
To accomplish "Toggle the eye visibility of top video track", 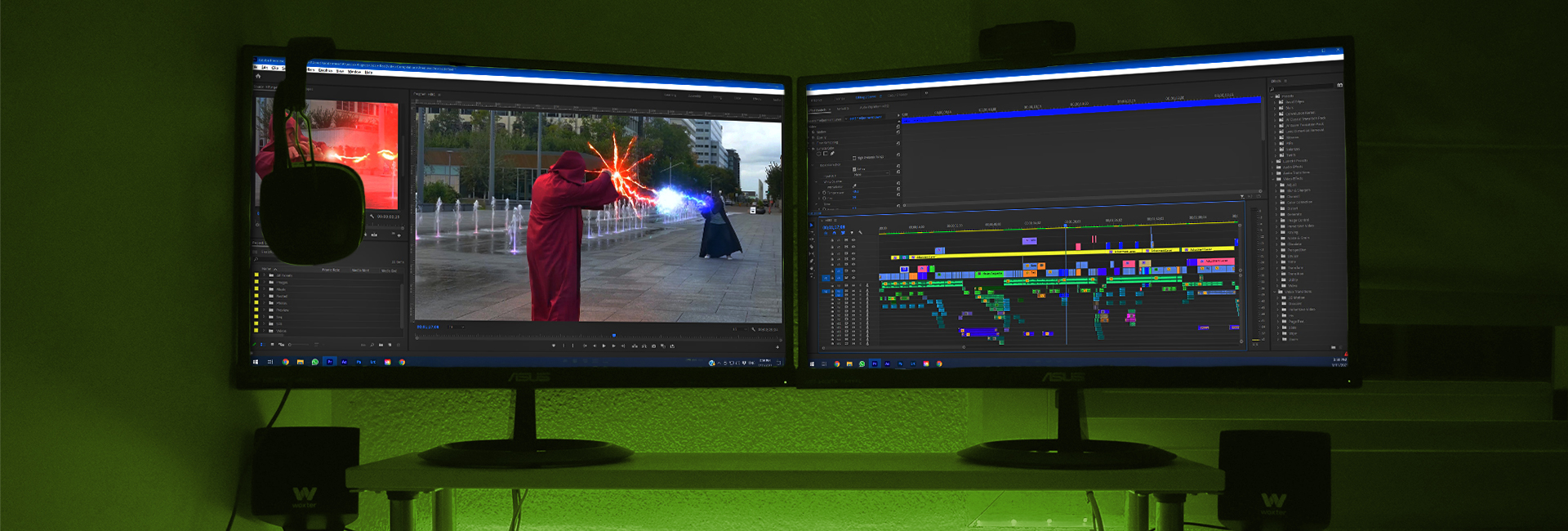I will [854, 241].
